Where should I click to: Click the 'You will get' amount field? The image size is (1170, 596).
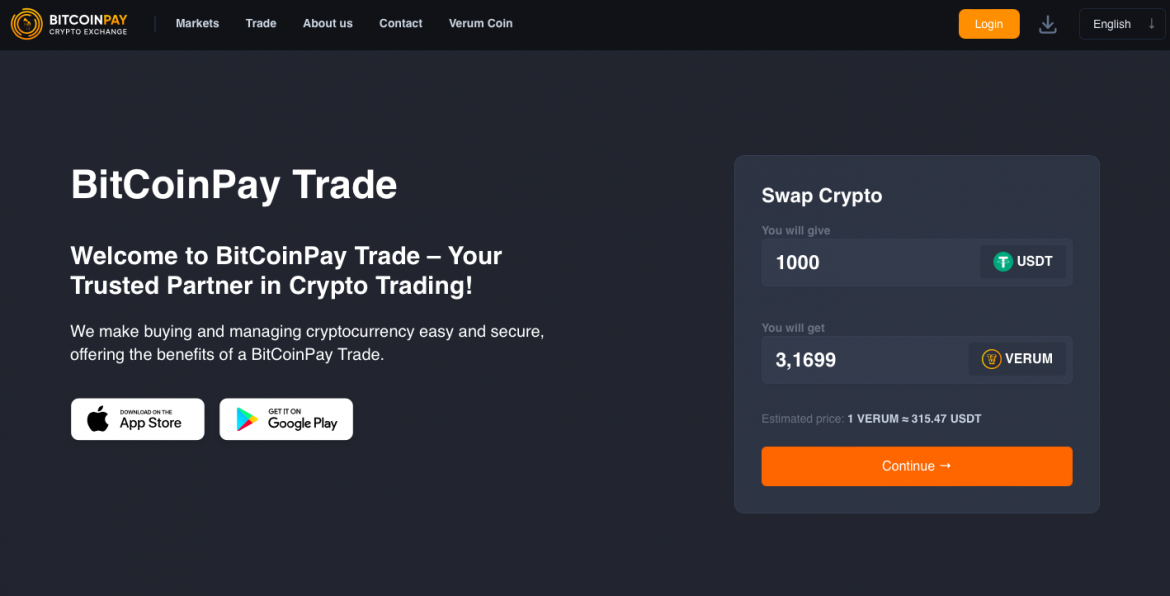point(860,359)
